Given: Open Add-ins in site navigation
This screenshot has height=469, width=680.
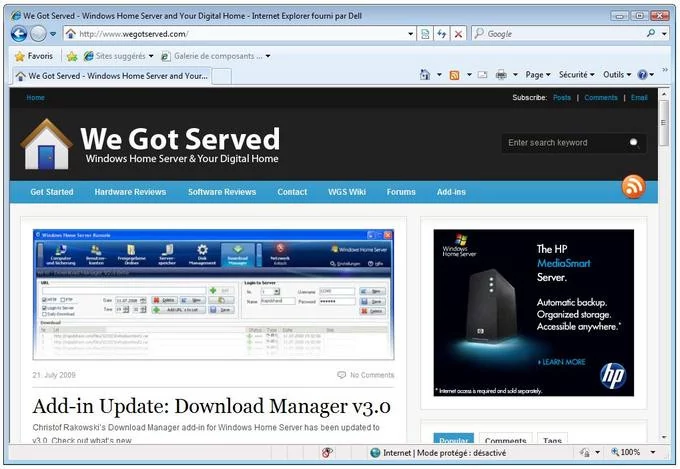Looking at the screenshot, I should (451, 192).
